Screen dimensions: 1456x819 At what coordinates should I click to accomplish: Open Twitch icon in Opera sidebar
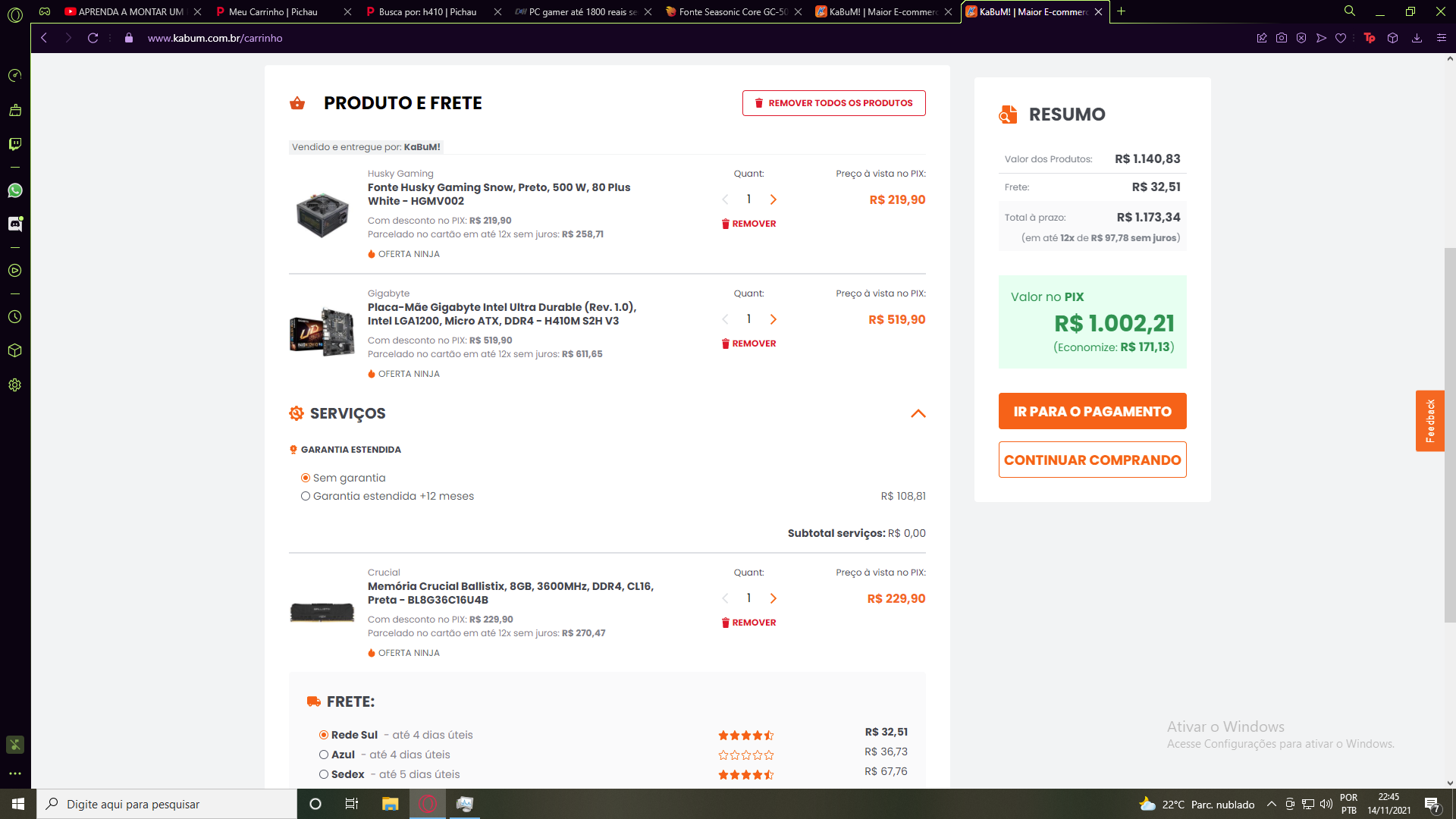[15, 144]
